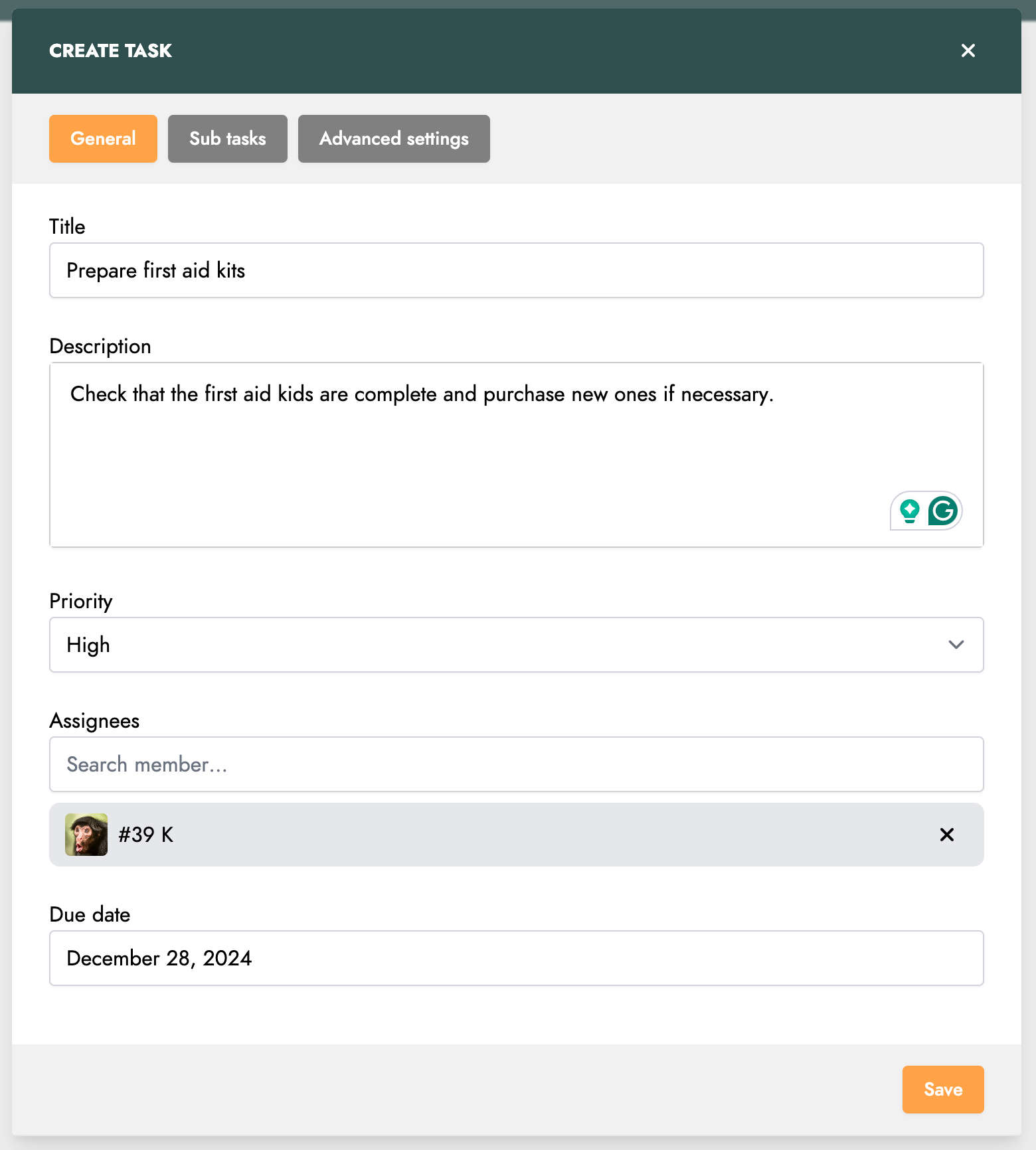Click the Due date field label

pos(90,914)
